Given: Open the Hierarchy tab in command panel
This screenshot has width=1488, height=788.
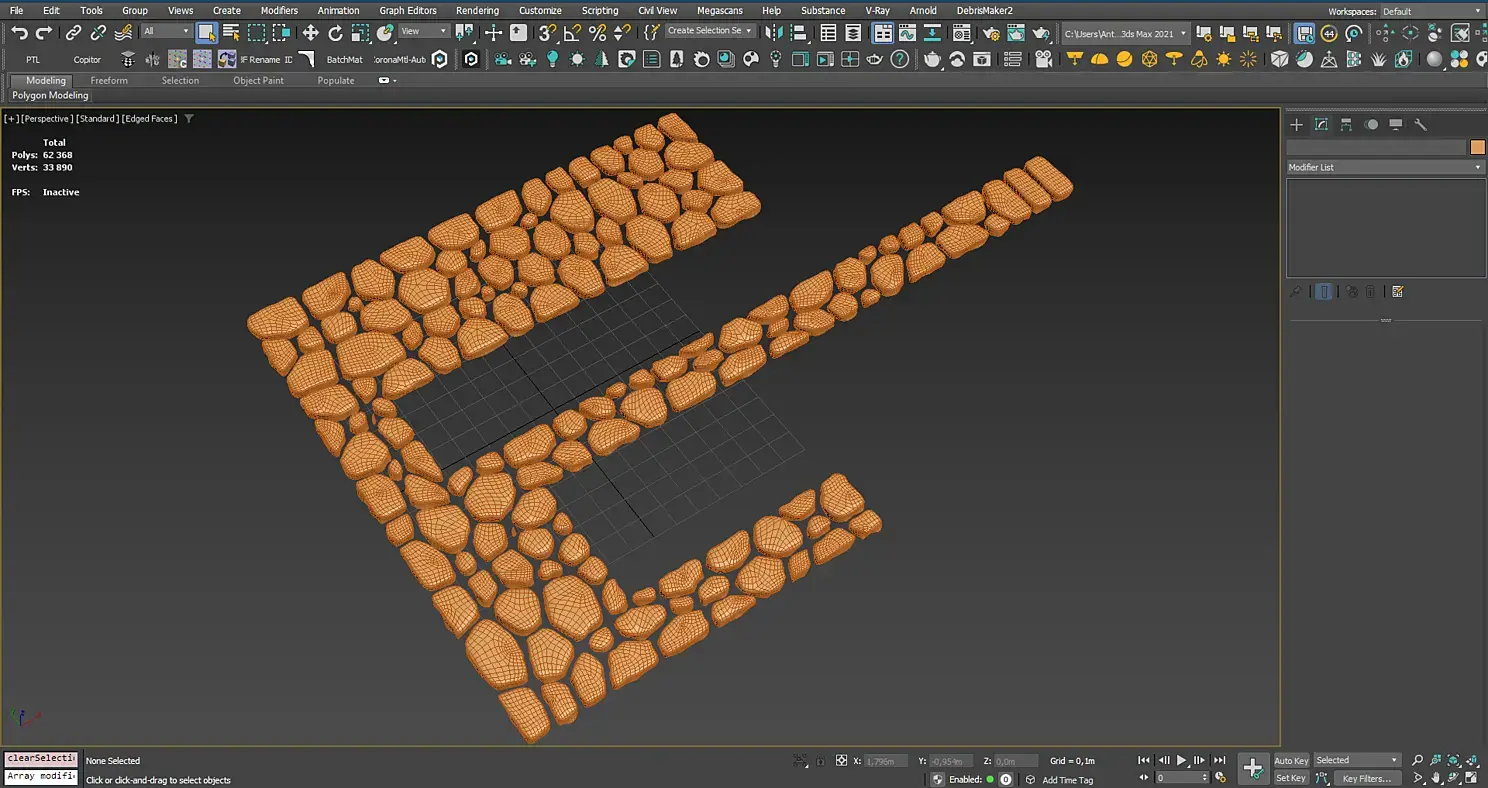Looking at the screenshot, I should pyautogui.click(x=1346, y=125).
